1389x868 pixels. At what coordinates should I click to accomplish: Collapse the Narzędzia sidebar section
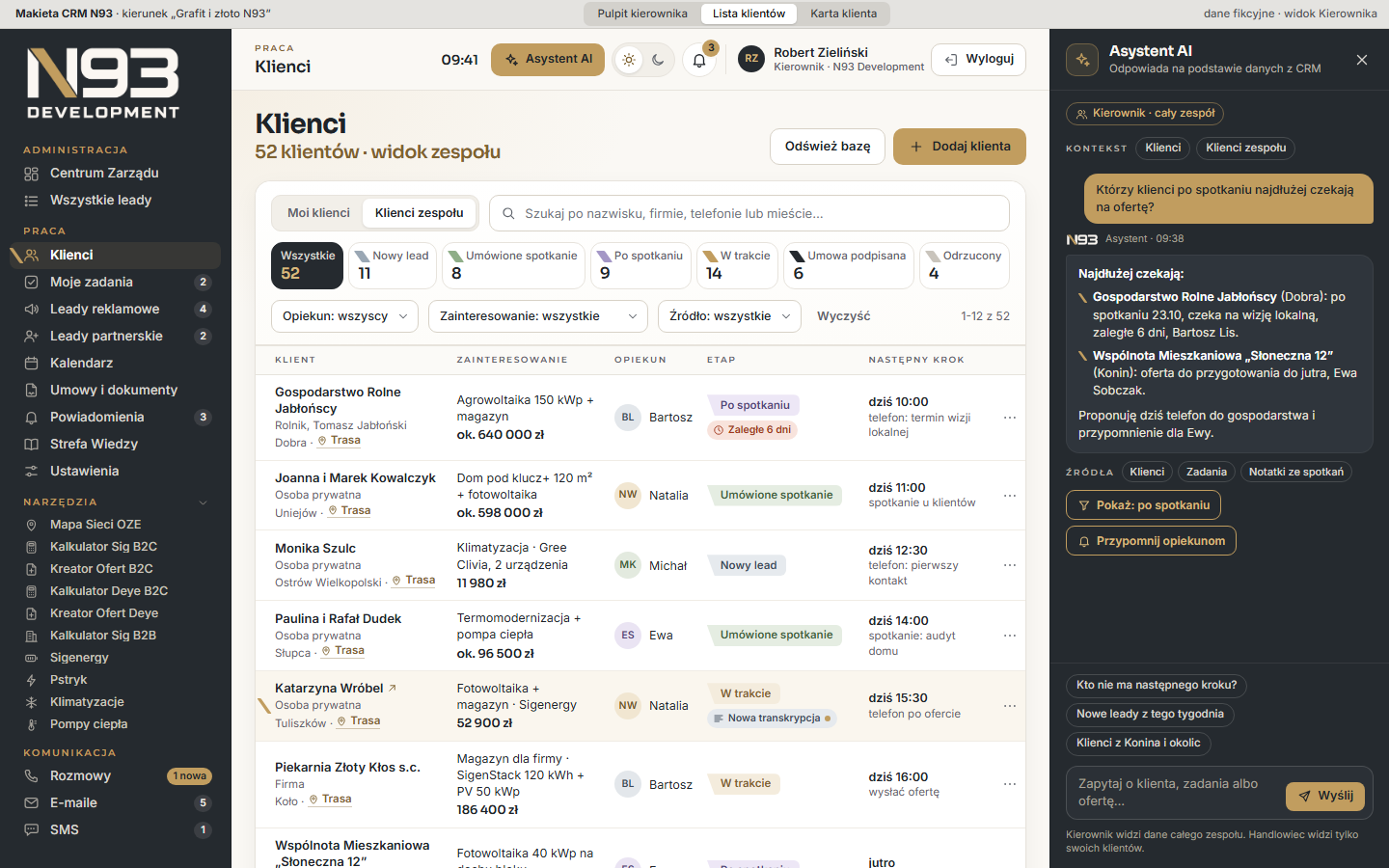(204, 502)
